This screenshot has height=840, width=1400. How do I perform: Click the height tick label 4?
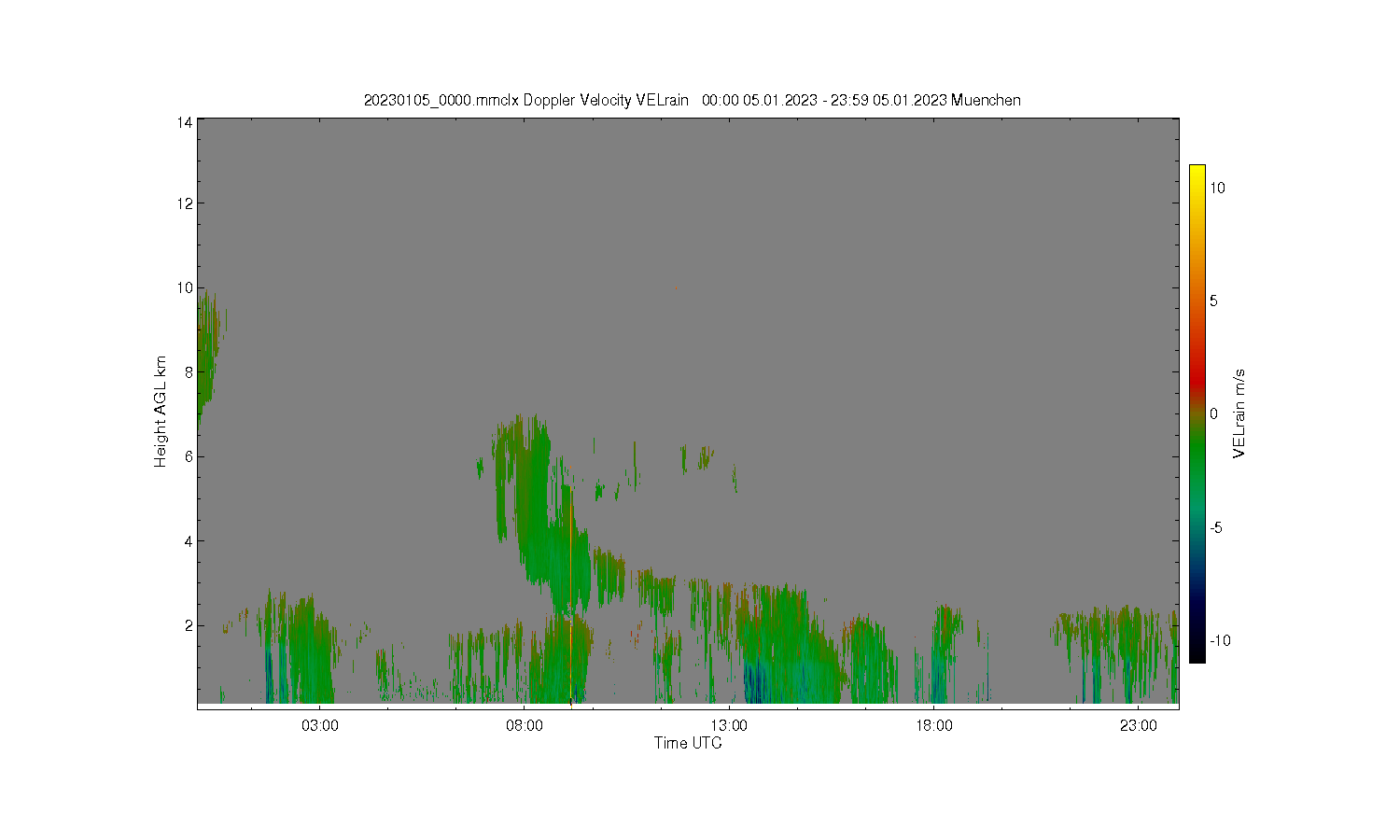coord(189,540)
